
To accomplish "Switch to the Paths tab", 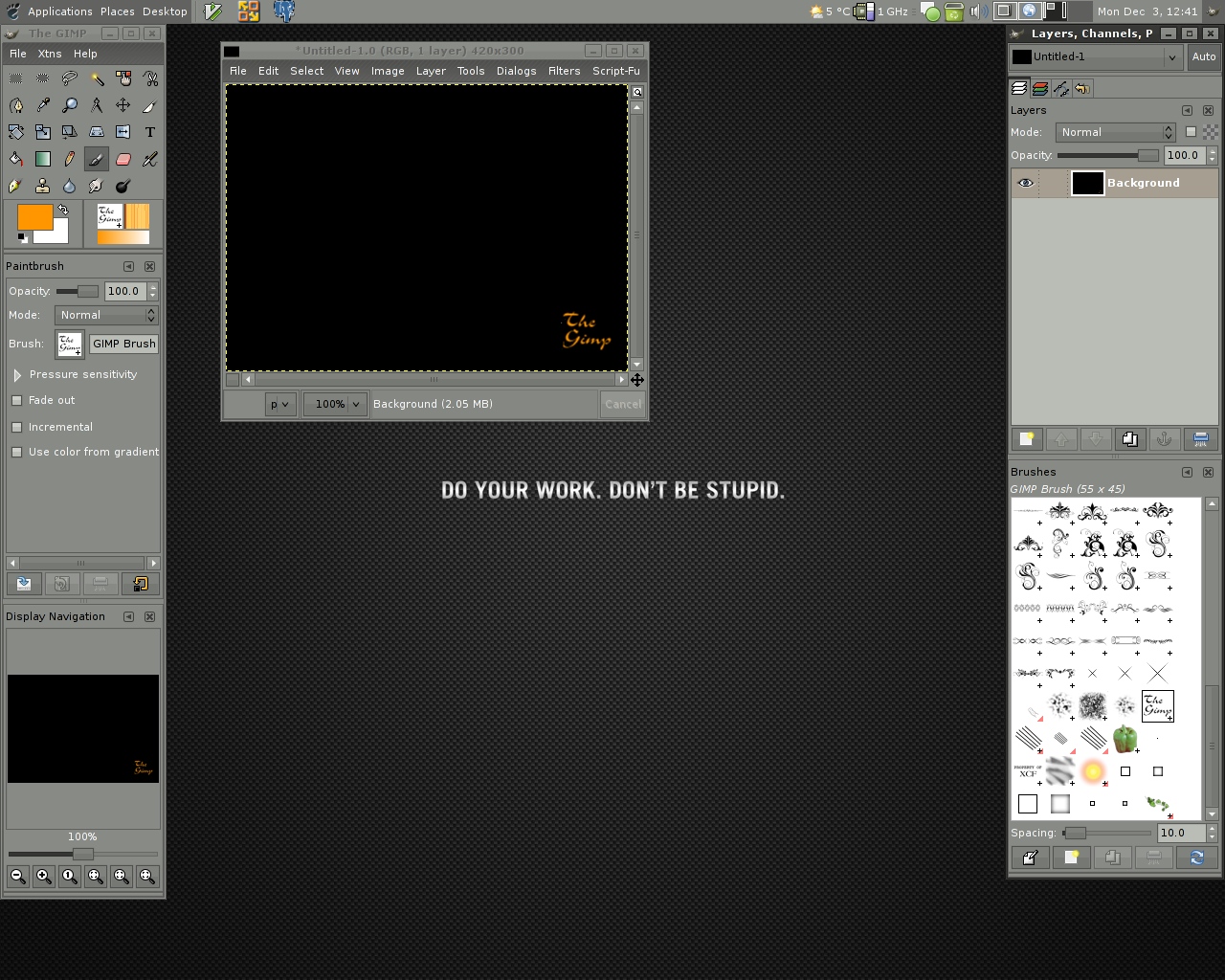I will pos(1061,89).
